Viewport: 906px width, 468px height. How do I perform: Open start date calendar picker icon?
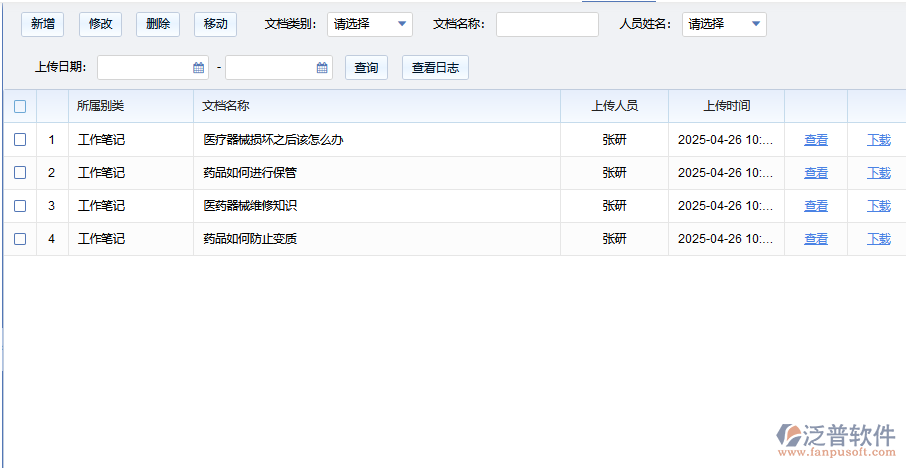pos(198,68)
